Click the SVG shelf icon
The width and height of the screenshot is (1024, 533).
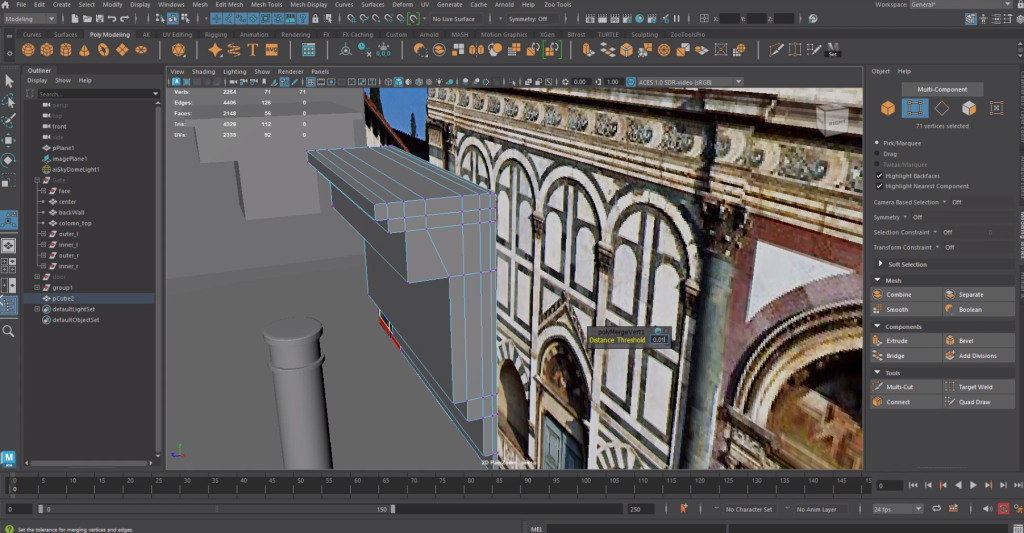(x=272, y=50)
